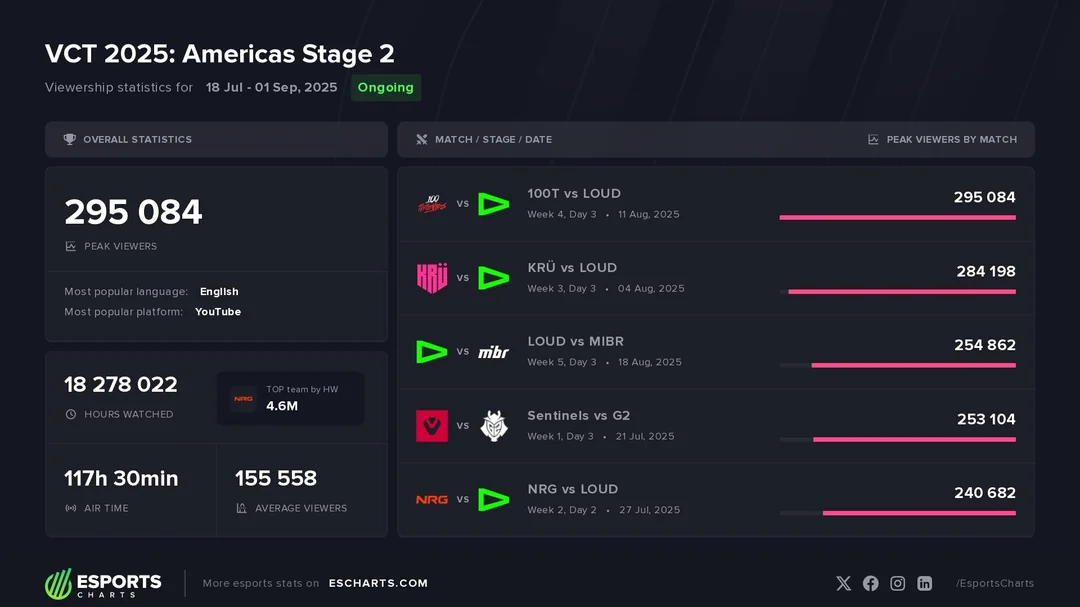Click the G2 team logo
Viewport: 1080px width, 607px height.
(494, 426)
